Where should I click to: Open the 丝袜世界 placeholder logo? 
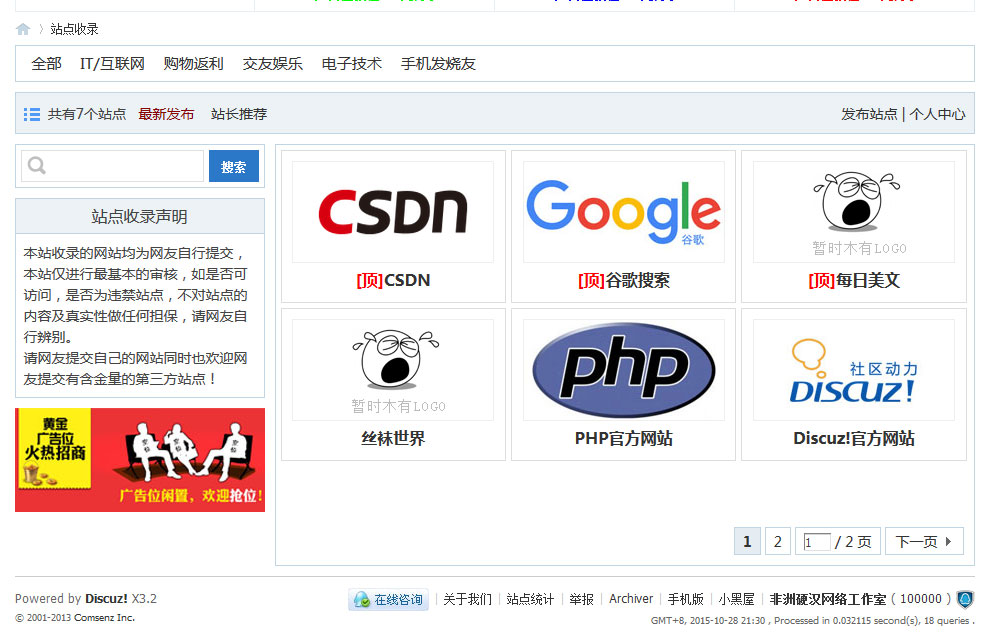pos(392,370)
